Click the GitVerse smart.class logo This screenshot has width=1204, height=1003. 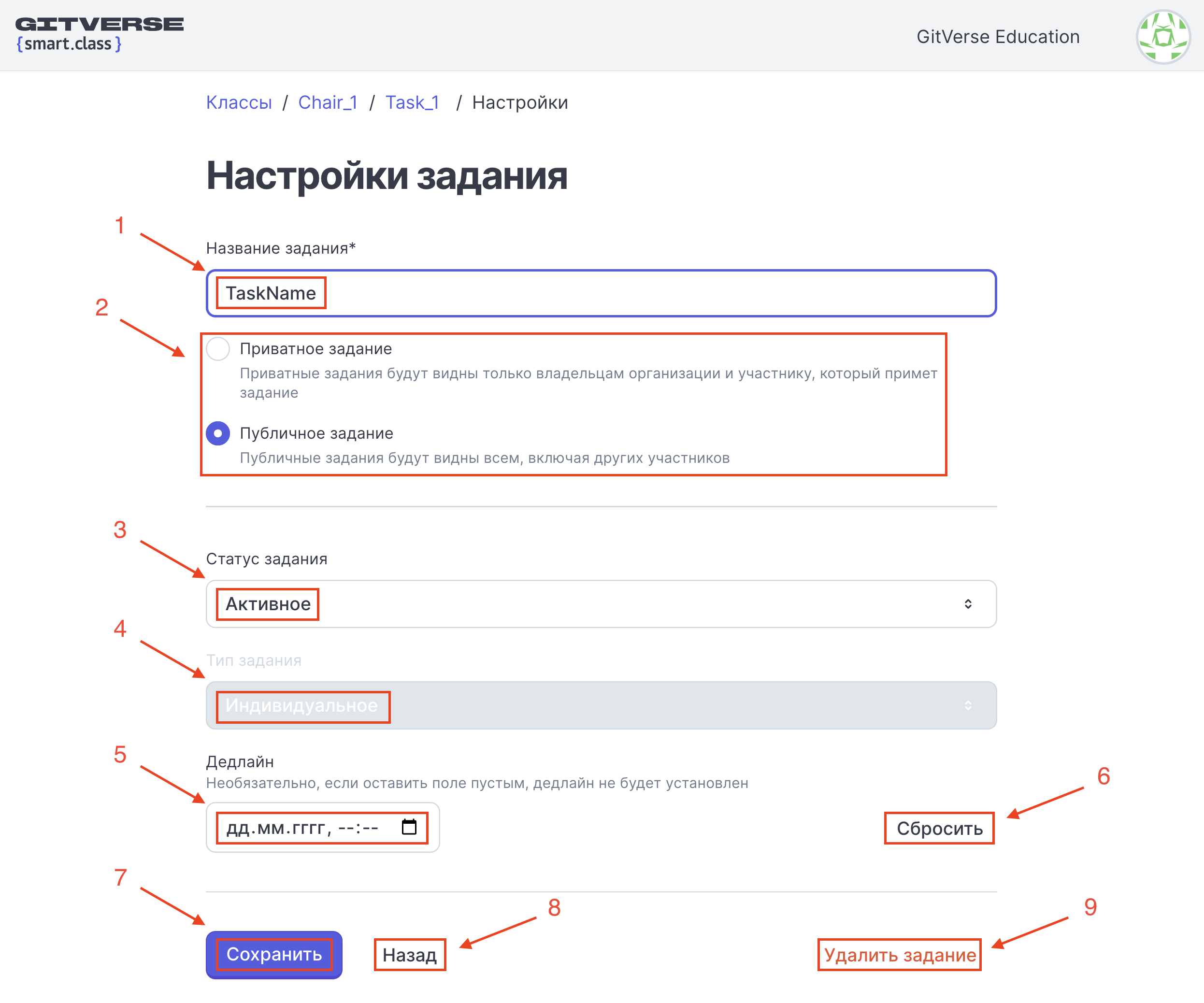[x=99, y=34]
